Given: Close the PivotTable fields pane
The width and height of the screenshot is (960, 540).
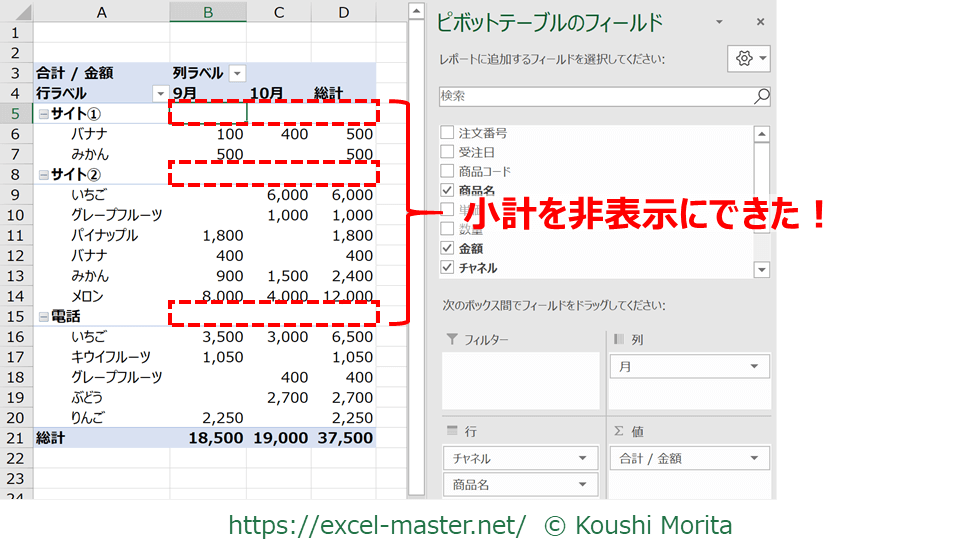Looking at the screenshot, I should coord(760,22).
